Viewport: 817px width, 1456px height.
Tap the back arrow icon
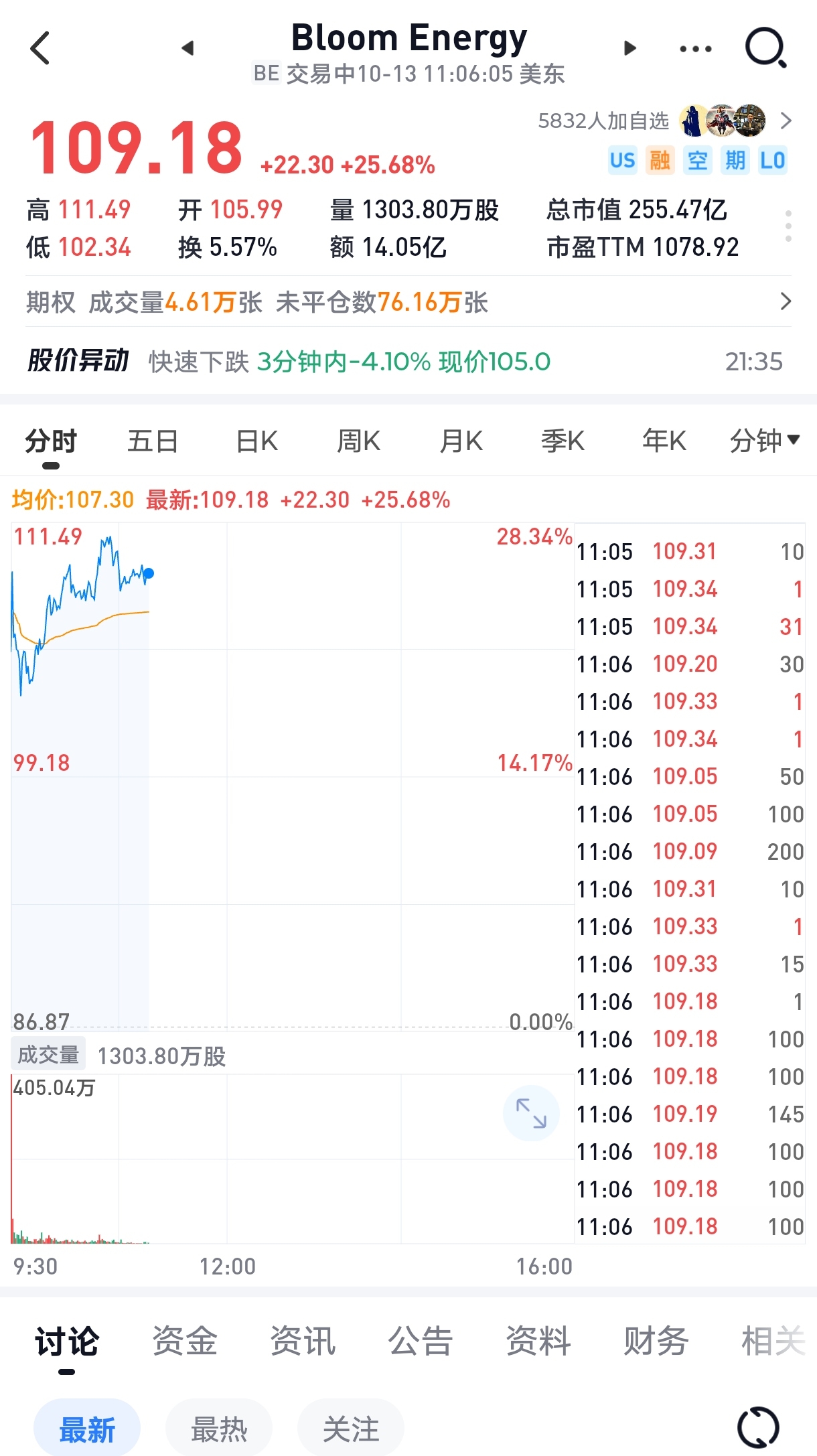pyautogui.click(x=40, y=48)
